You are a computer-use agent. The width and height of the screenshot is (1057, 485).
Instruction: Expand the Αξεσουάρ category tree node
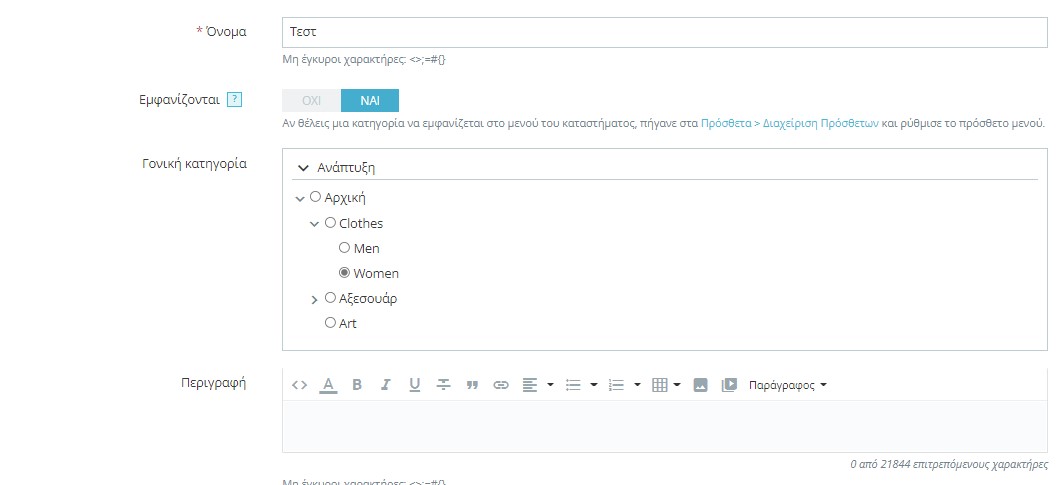click(x=315, y=299)
